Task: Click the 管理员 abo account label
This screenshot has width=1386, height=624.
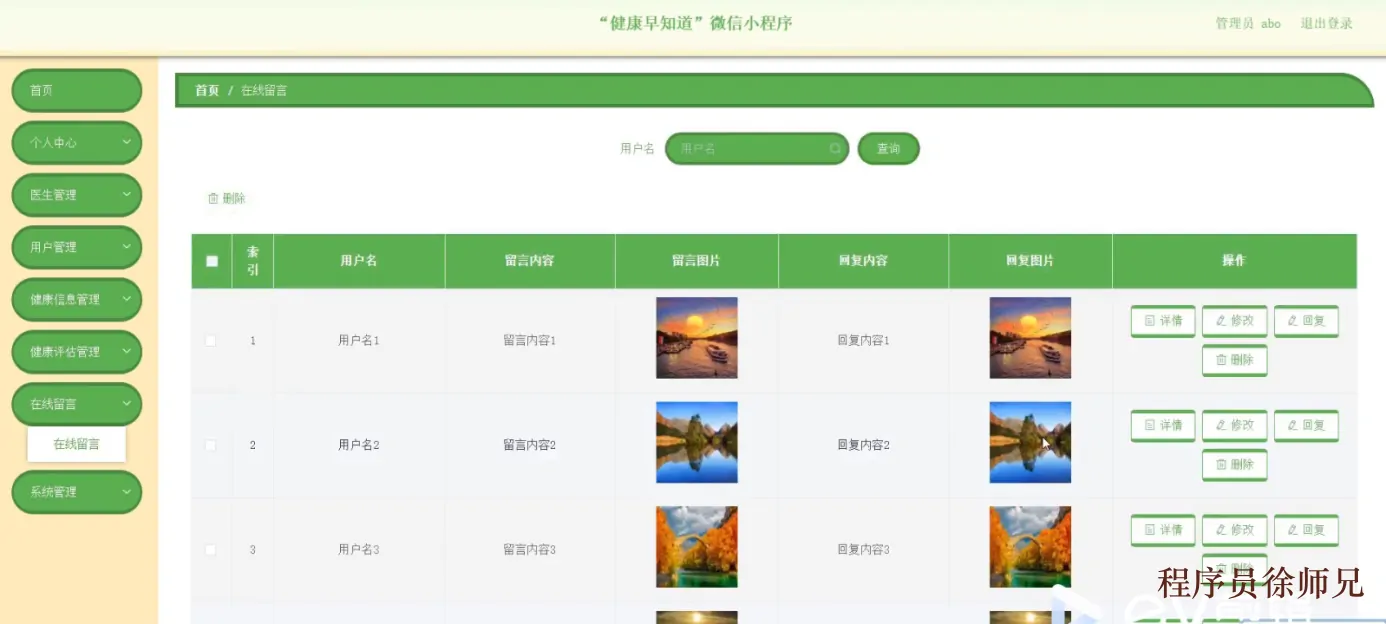Action: point(1248,23)
